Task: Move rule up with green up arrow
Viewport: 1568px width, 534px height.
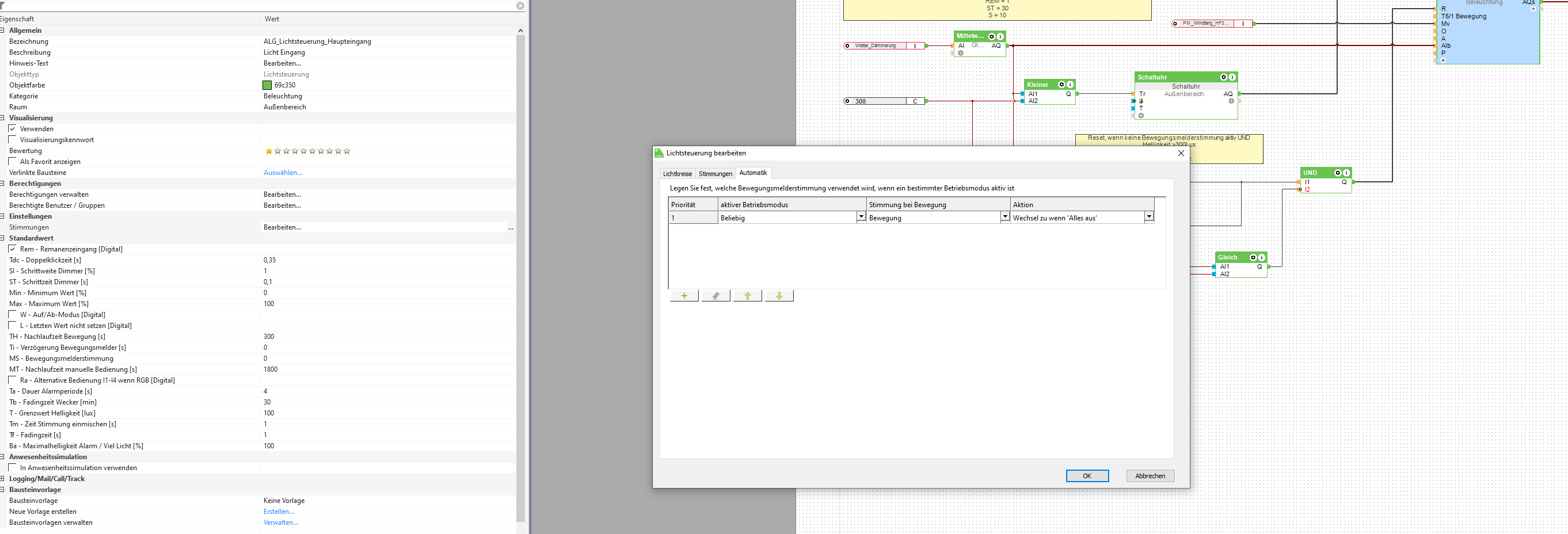Action: pos(747,296)
